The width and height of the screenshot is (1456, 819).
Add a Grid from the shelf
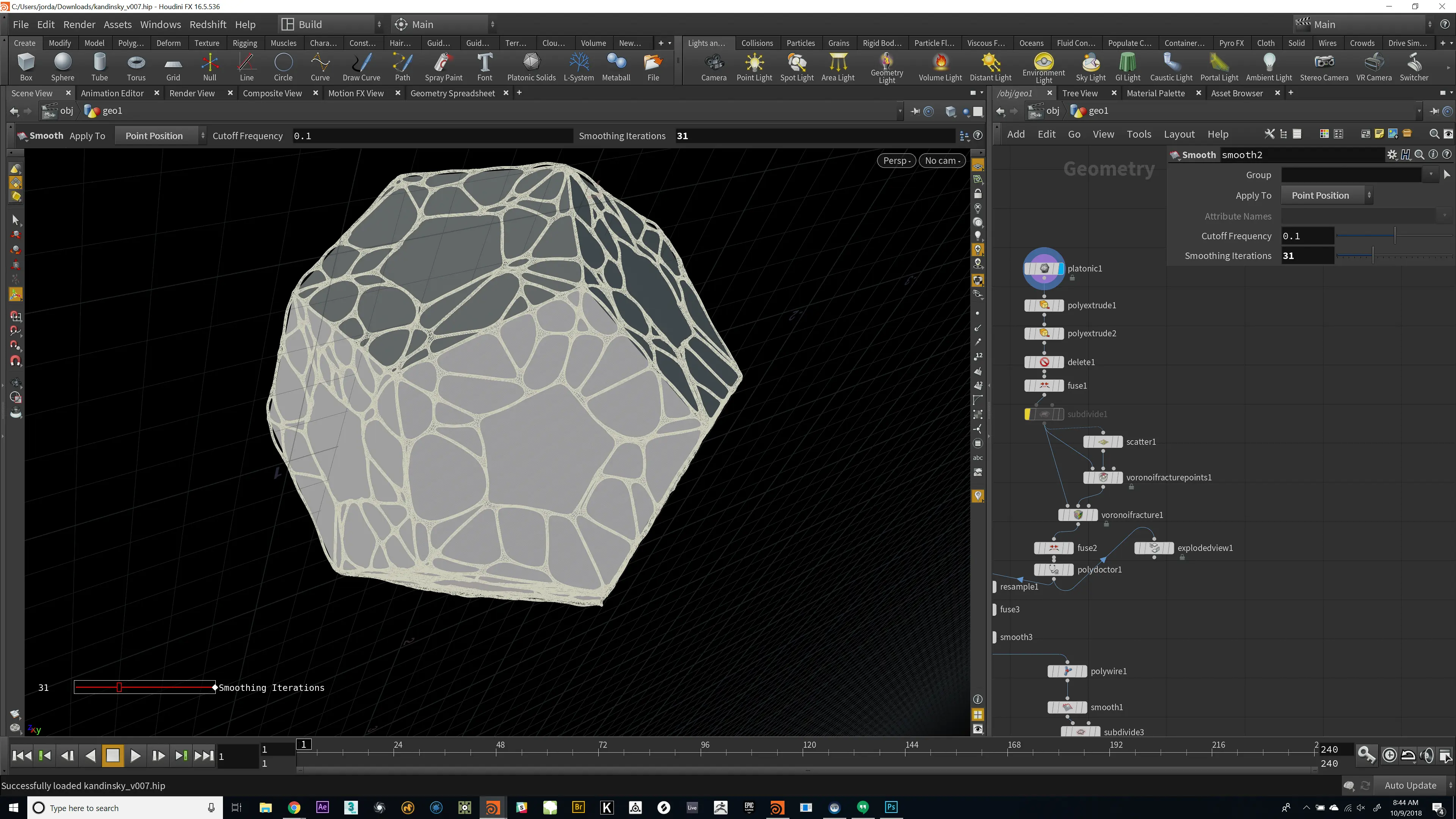click(173, 67)
